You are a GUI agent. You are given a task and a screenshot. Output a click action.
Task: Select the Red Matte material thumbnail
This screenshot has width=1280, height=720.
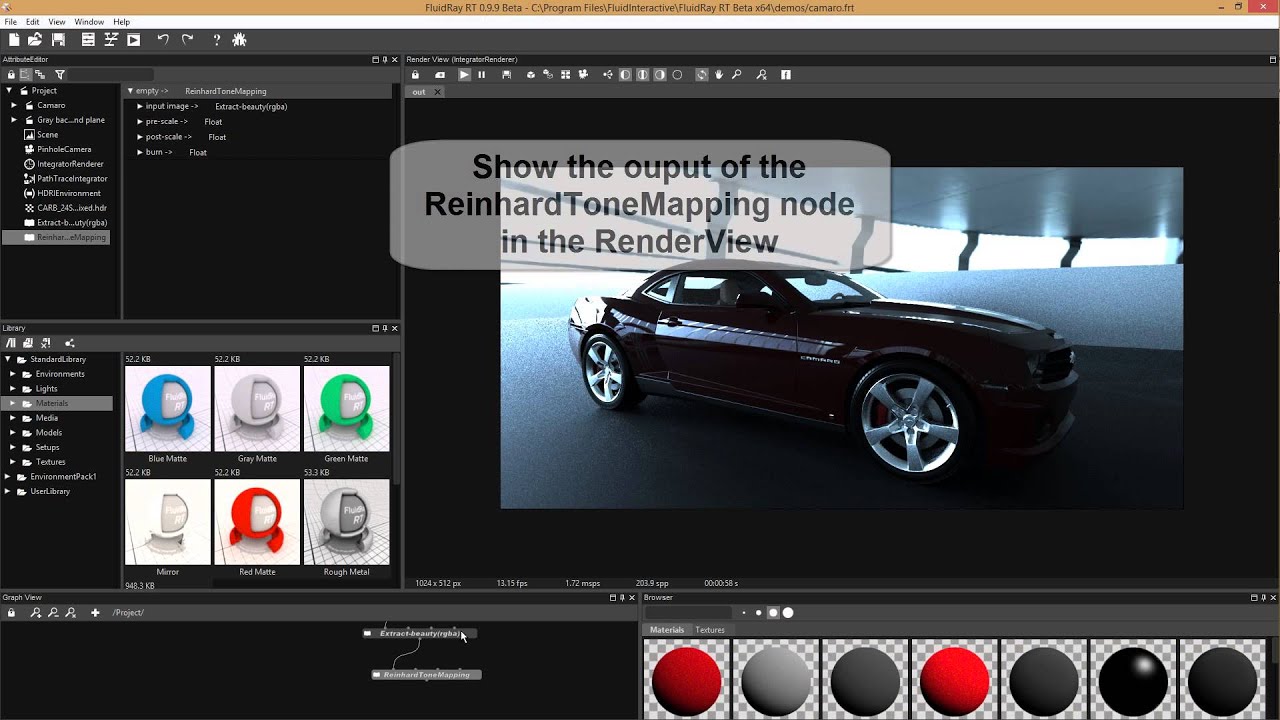pos(257,521)
